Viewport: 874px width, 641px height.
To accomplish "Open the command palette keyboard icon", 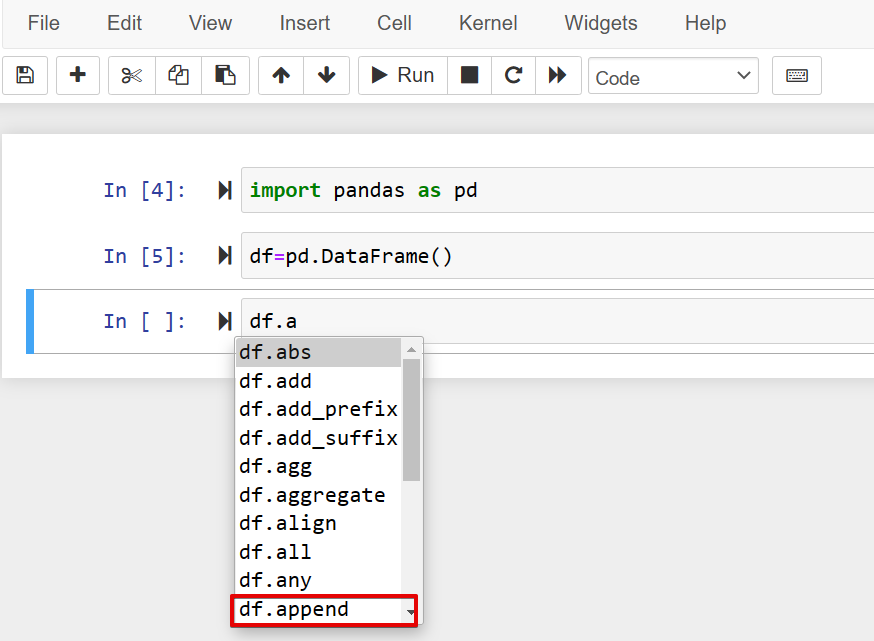I will point(796,75).
